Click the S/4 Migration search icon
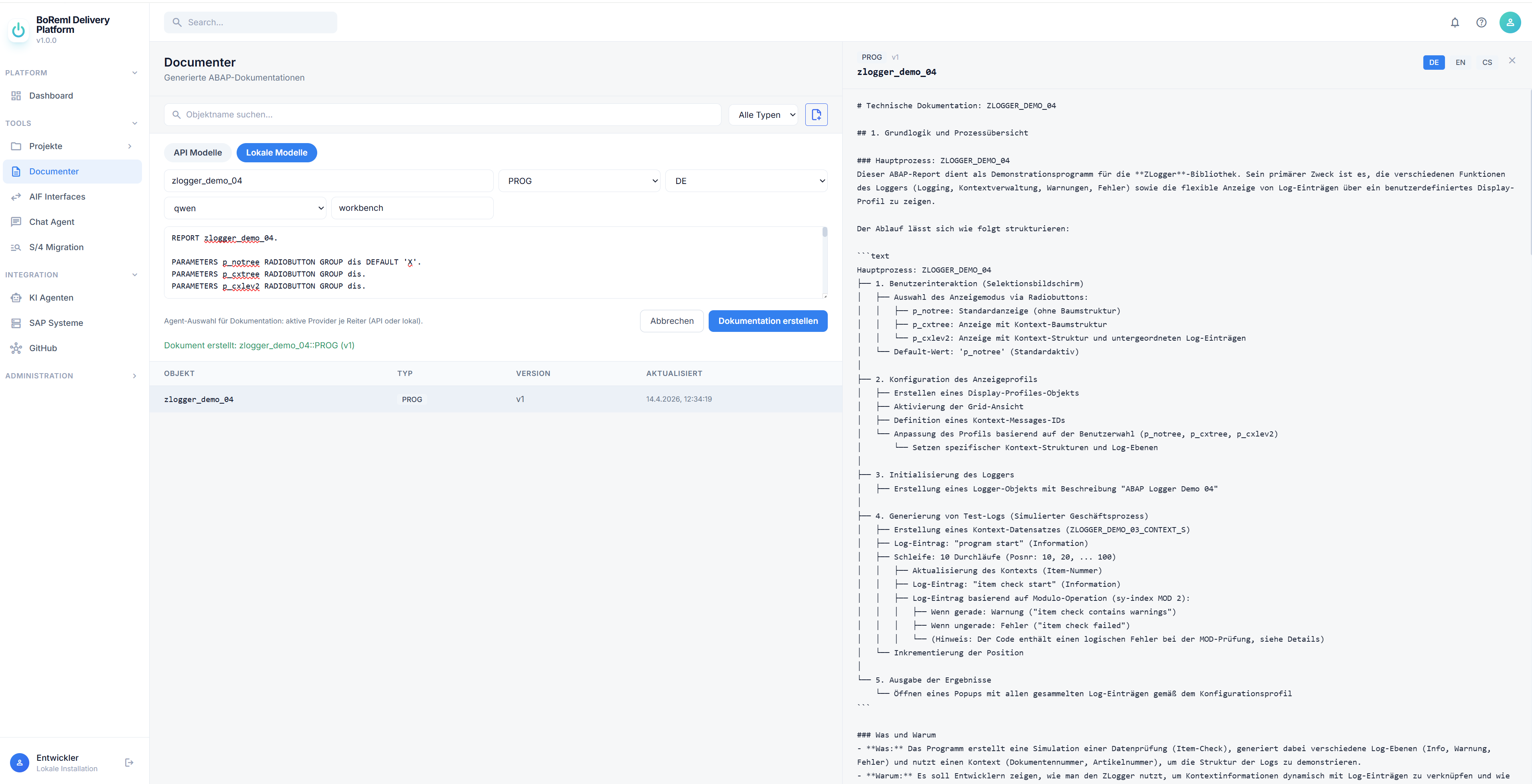This screenshot has height=784, width=1532. pos(16,247)
